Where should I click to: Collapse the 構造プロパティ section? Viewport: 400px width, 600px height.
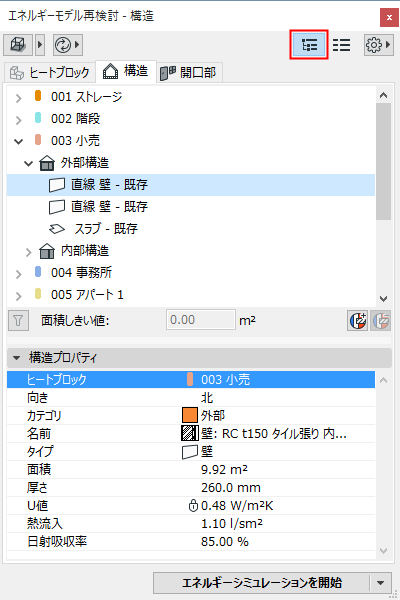click(16, 358)
